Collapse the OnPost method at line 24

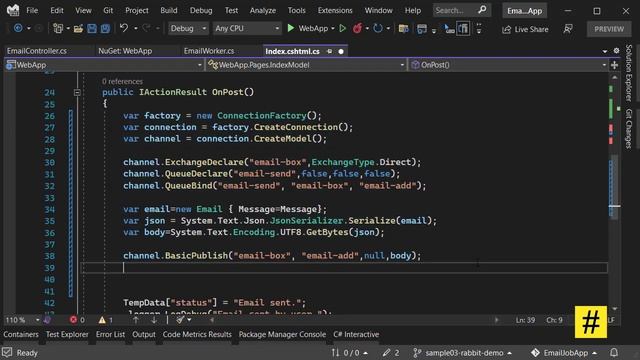[77, 93]
